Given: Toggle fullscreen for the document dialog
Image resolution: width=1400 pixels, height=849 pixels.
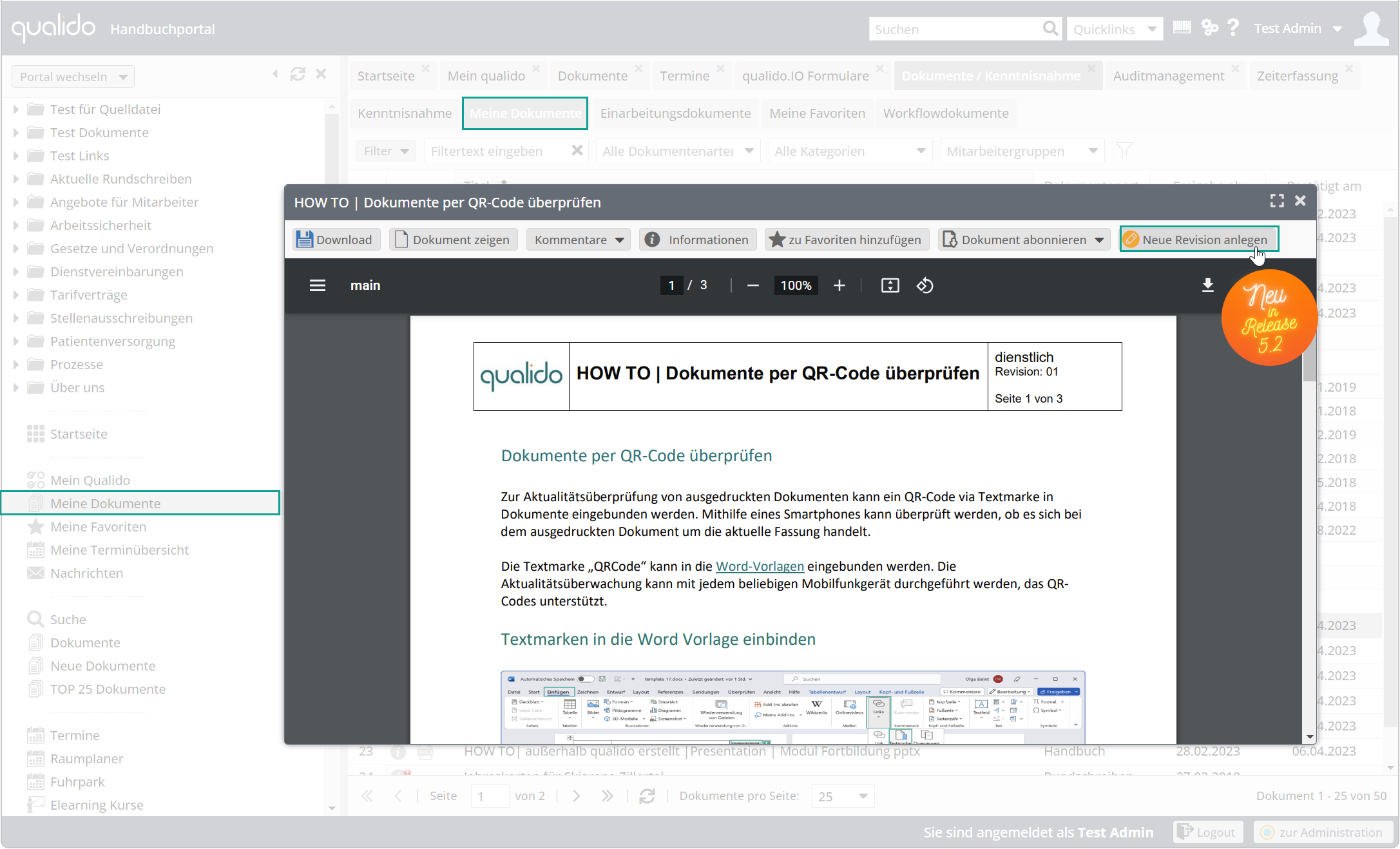Looking at the screenshot, I should (1277, 201).
